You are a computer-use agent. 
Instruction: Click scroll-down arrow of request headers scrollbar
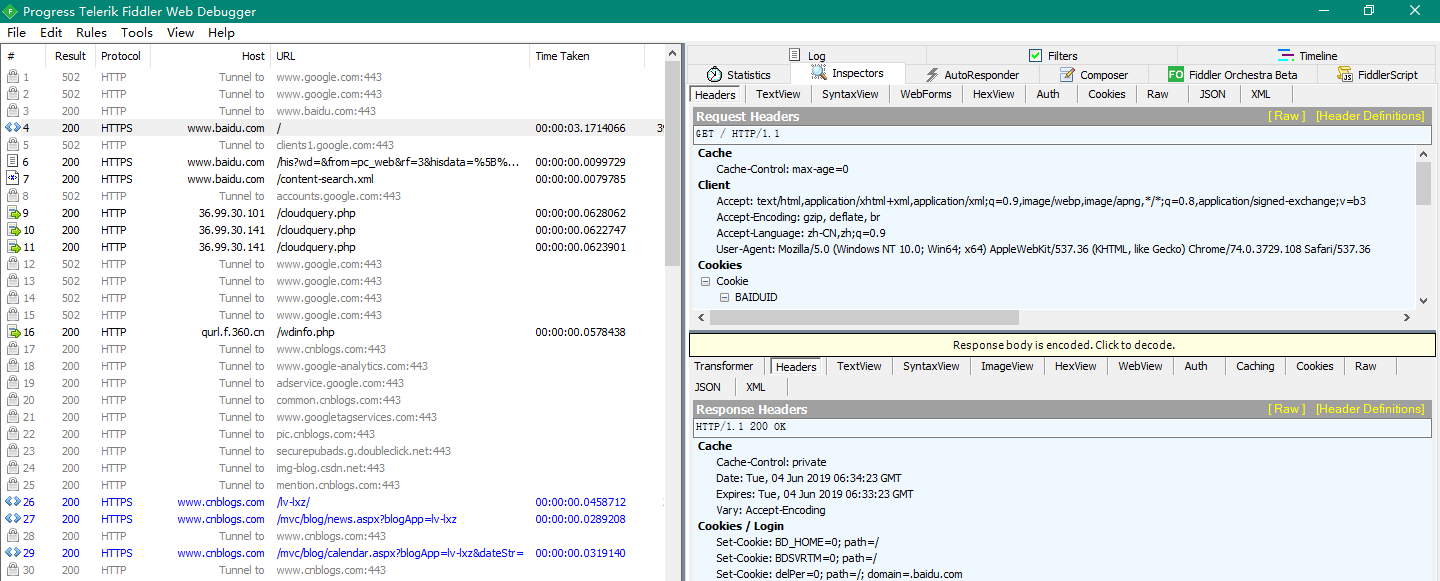1423,300
